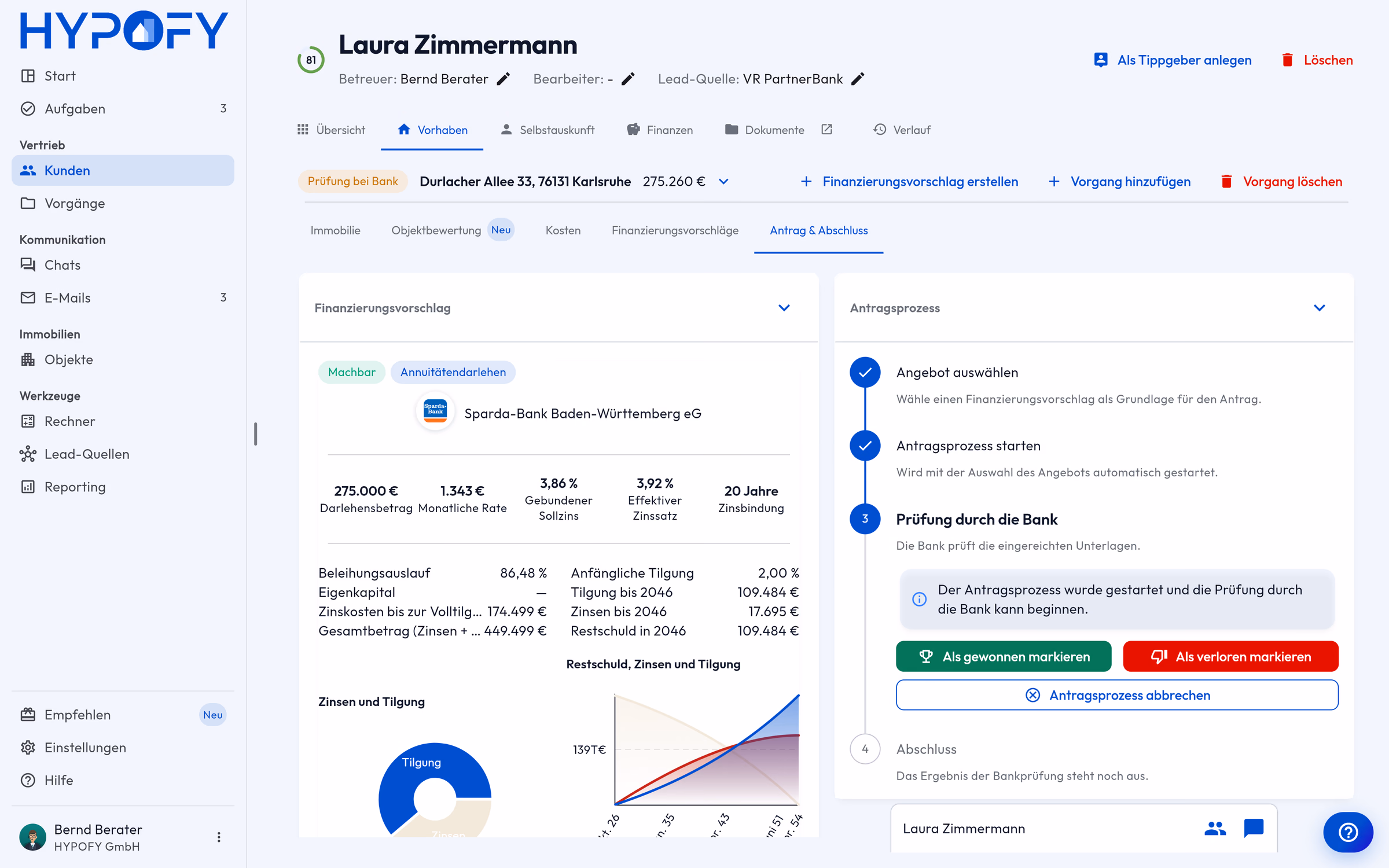The image size is (1389, 868).
Task: Open participants icon in Laura Zimmermann chat
Action: tap(1215, 829)
